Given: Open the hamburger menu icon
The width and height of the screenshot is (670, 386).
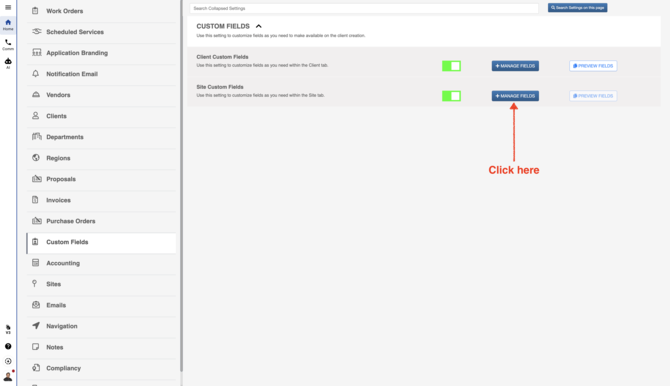Looking at the screenshot, I should (x=8, y=7).
